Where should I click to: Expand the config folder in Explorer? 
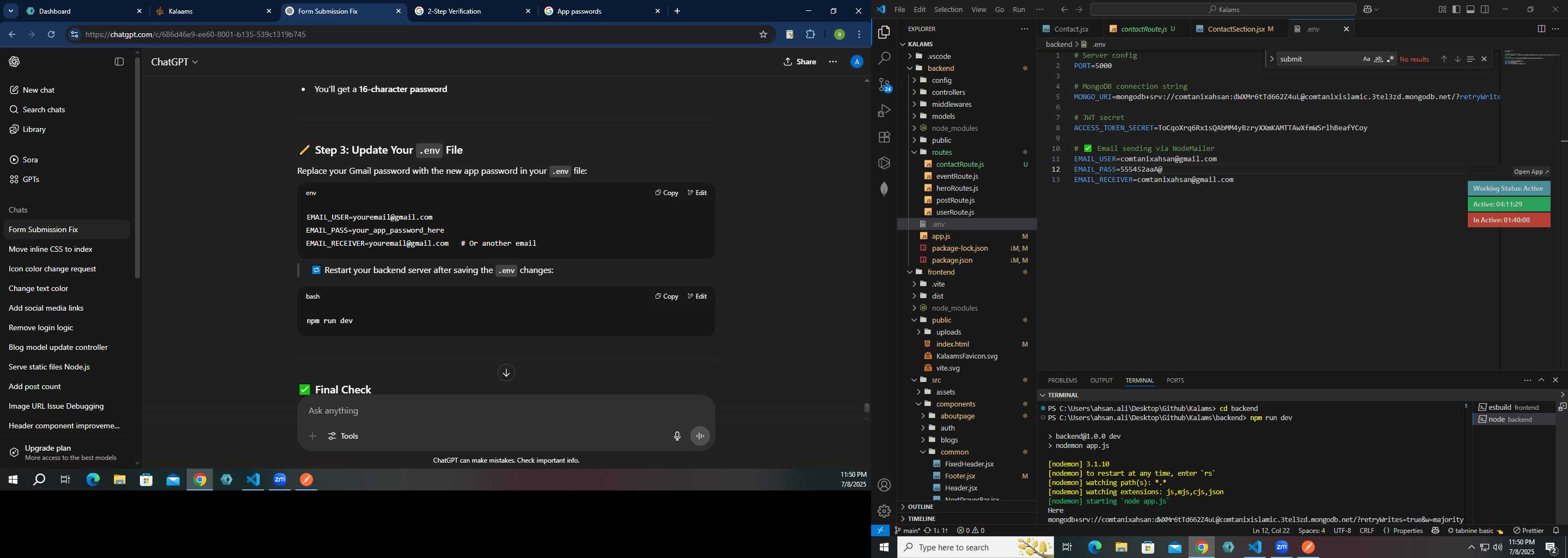pyautogui.click(x=914, y=81)
